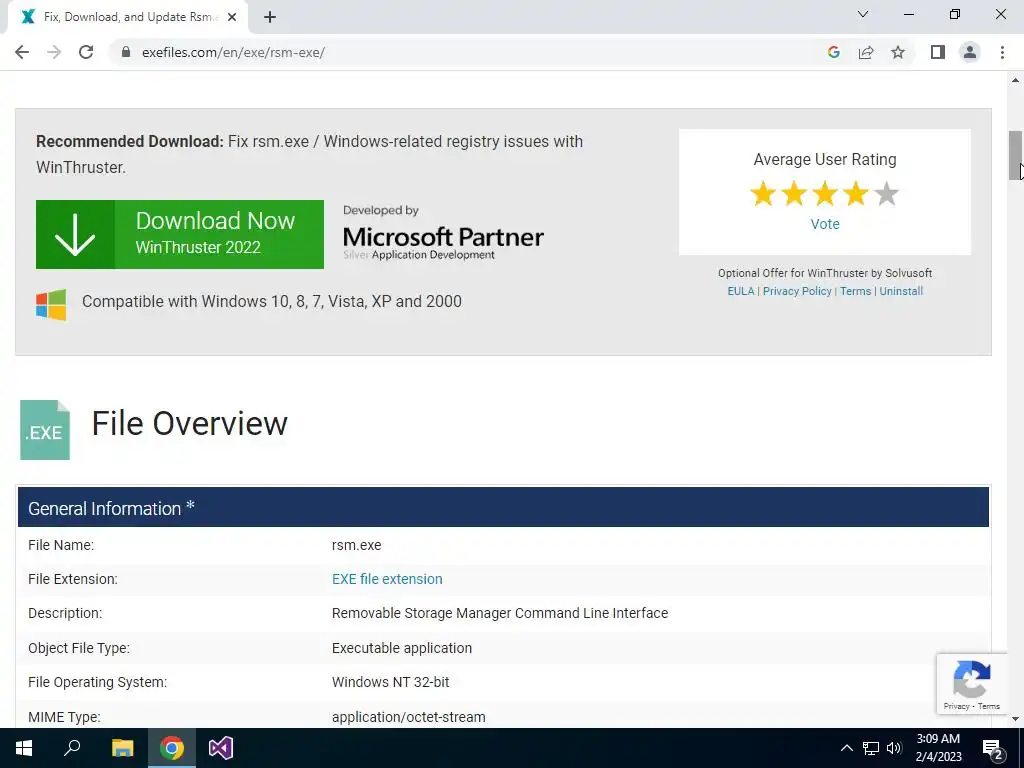Click the reCAPTCHA badge
1024x768 pixels.
tap(972, 684)
